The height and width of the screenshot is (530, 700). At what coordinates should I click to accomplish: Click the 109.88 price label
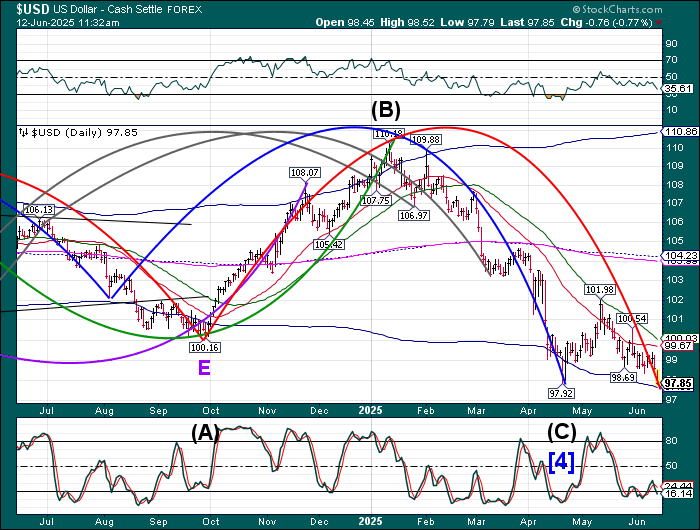(427, 139)
